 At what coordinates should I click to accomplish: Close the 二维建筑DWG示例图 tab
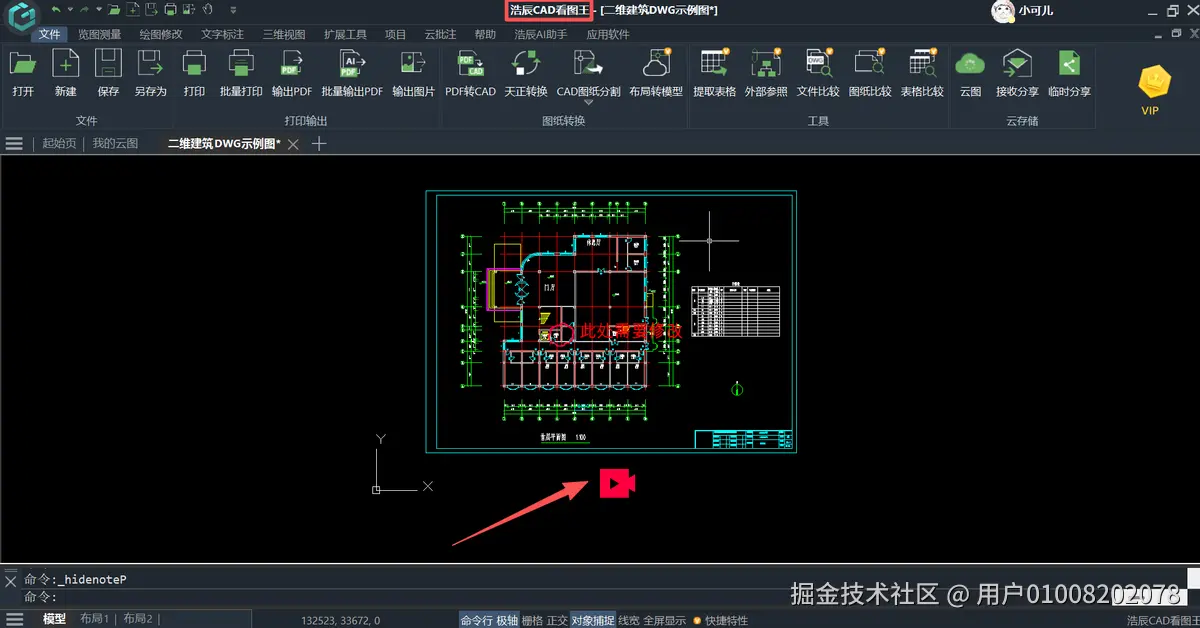[x=293, y=144]
